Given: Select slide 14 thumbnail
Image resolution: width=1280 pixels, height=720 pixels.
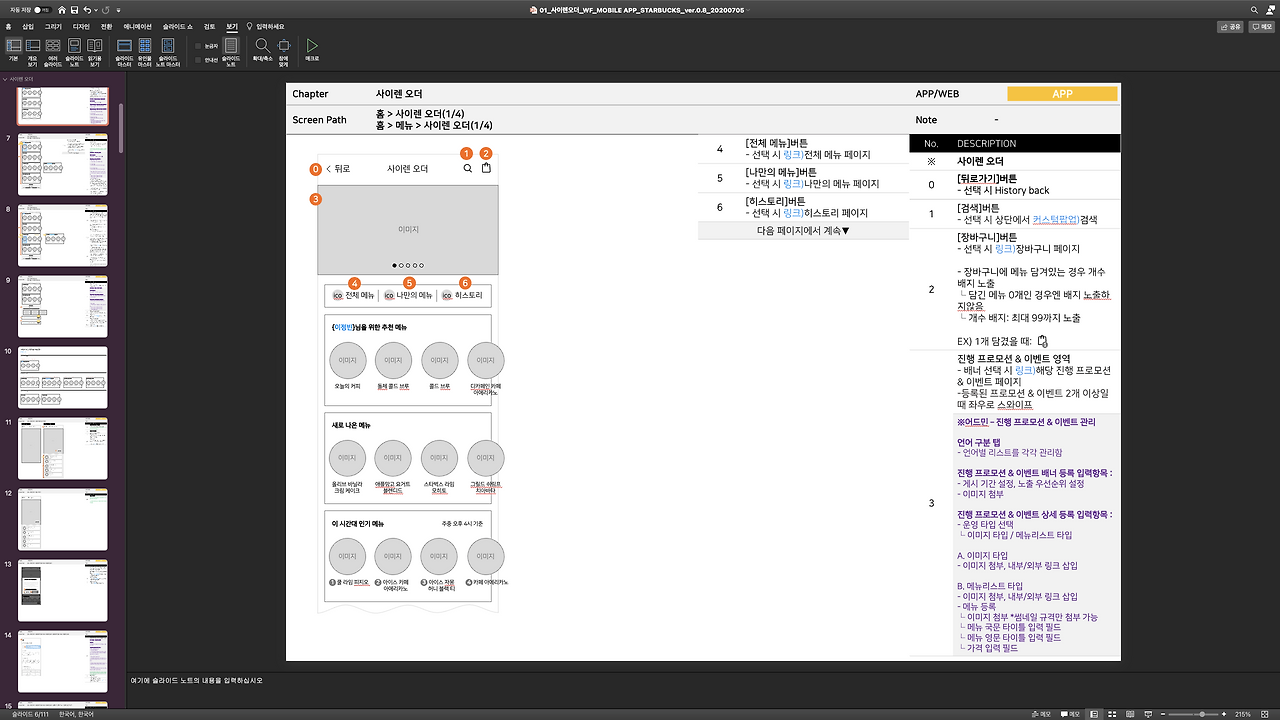Looking at the screenshot, I should [64, 660].
